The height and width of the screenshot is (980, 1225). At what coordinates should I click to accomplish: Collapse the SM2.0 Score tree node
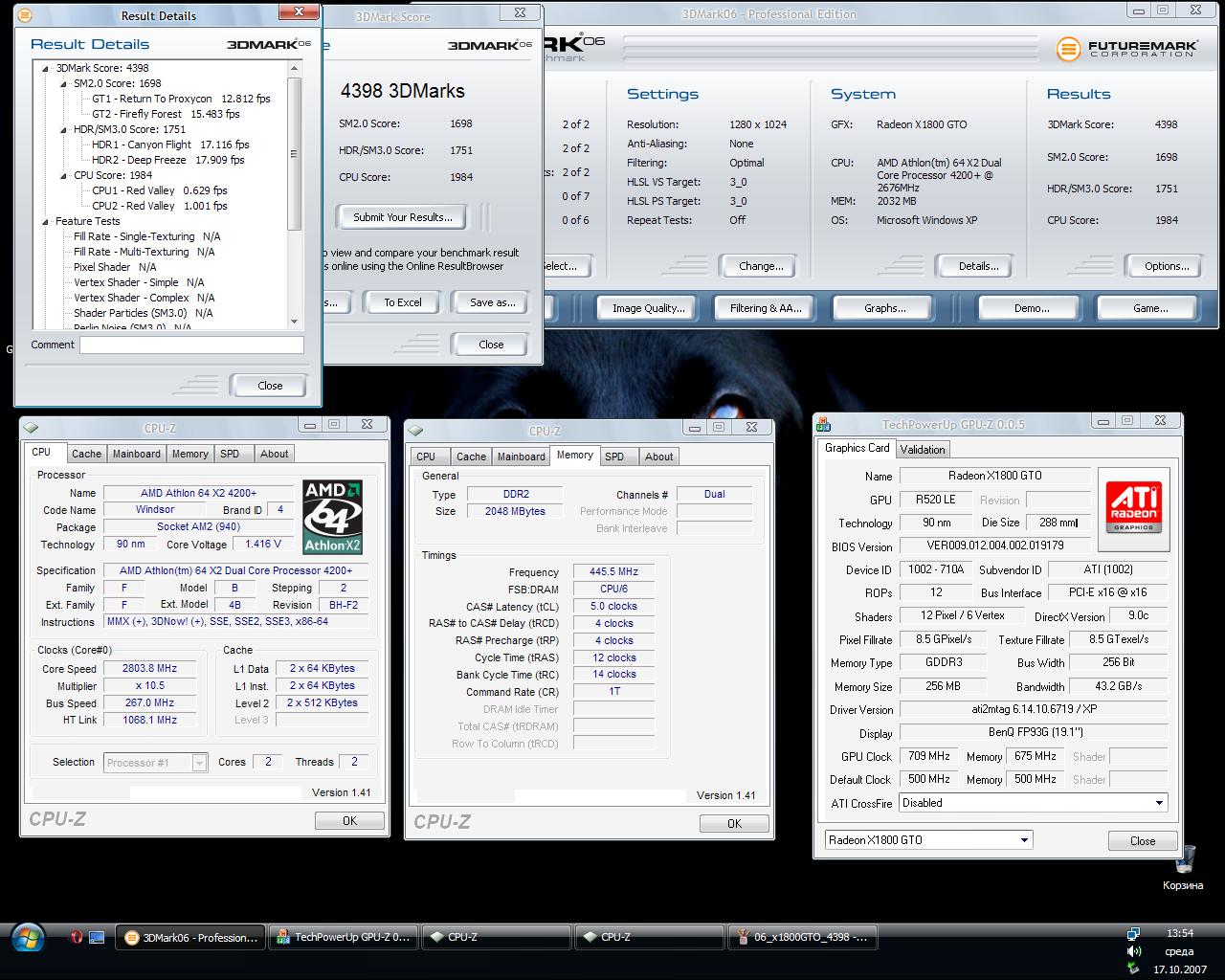[x=63, y=83]
